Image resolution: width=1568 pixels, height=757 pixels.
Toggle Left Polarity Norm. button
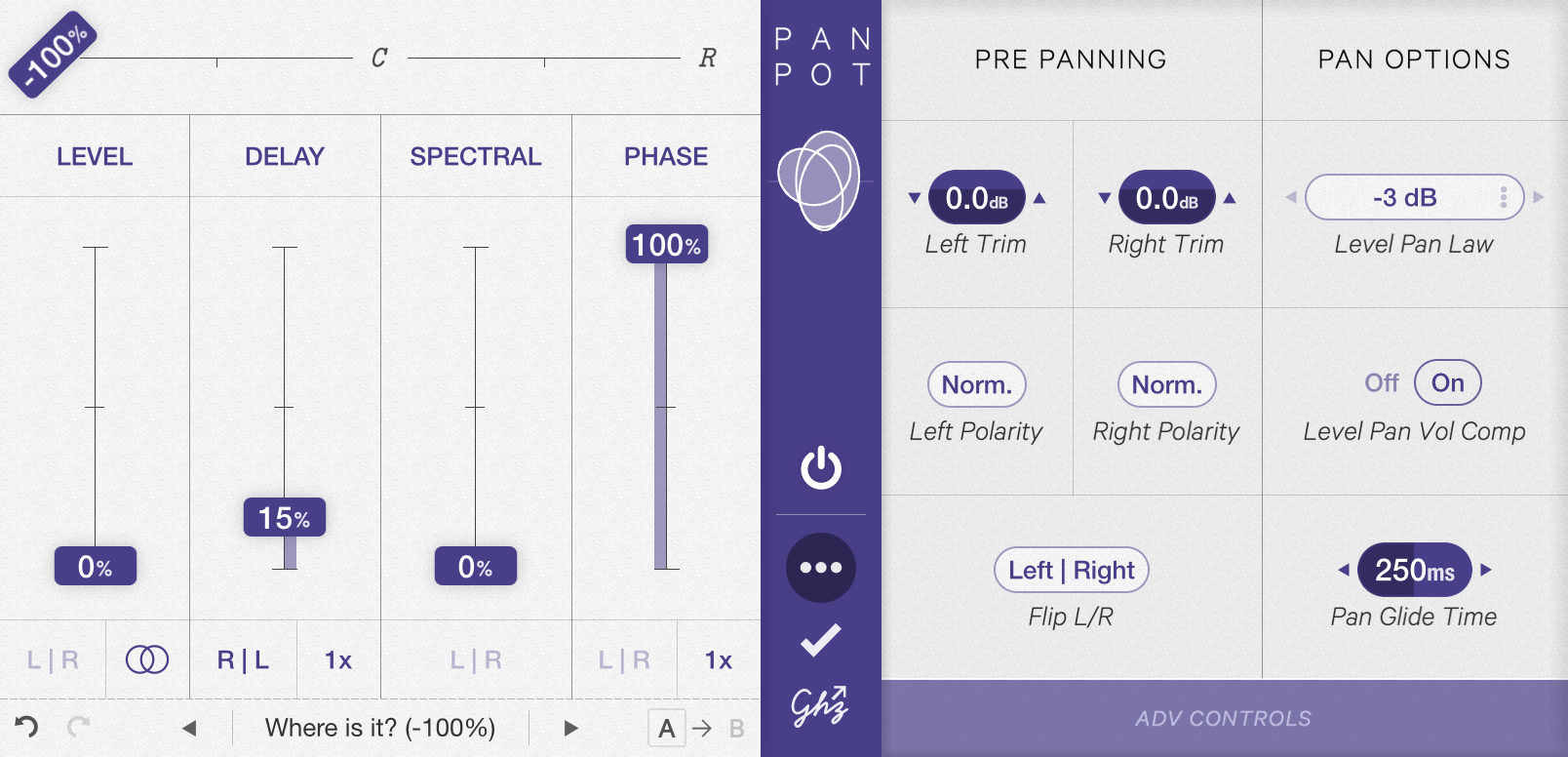click(977, 385)
